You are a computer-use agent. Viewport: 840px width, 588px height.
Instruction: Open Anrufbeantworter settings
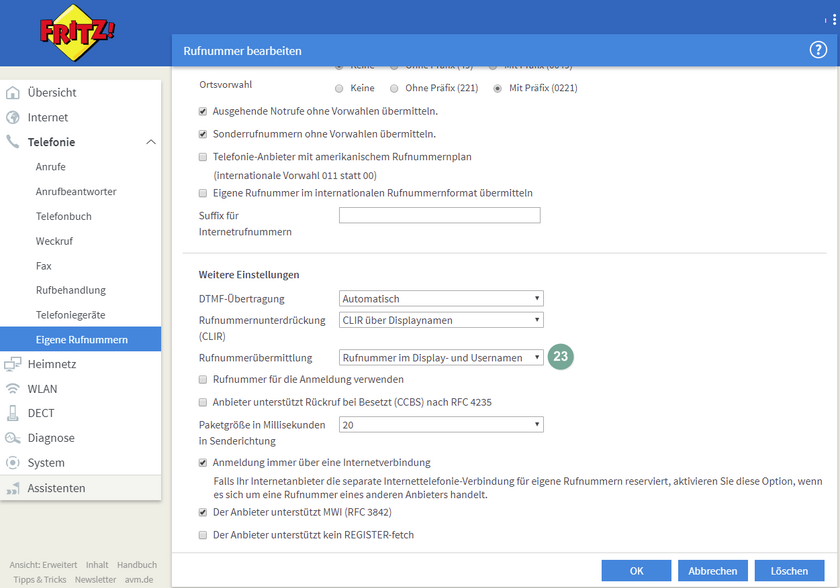pyautogui.click(x=76, y=191)
